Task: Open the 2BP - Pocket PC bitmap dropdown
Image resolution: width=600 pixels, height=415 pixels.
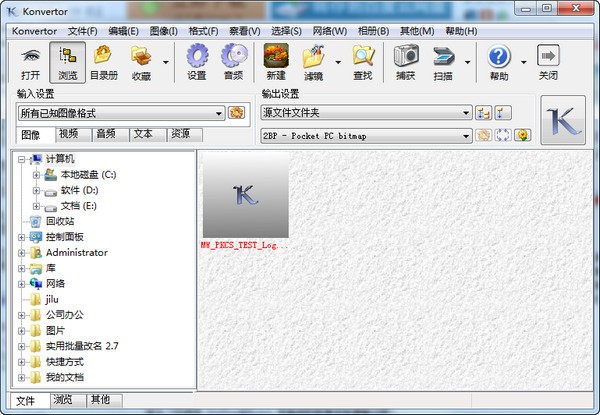Action: click(x=466, y=135)
